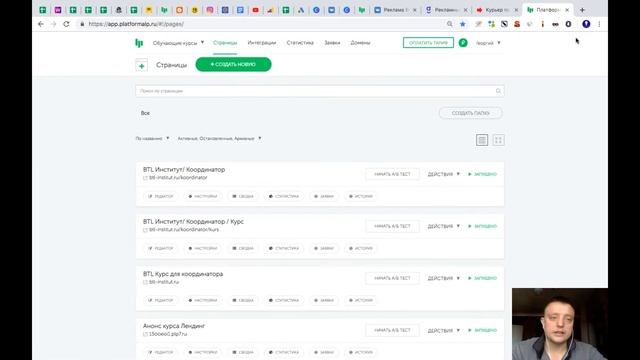Switch to list view layout icon
This screenshot has height=360, width=640.
482,140
